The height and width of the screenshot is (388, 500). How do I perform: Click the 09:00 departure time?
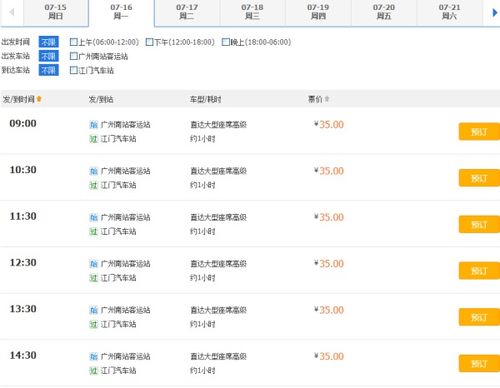pyautogui.click(x=23, y=123)
